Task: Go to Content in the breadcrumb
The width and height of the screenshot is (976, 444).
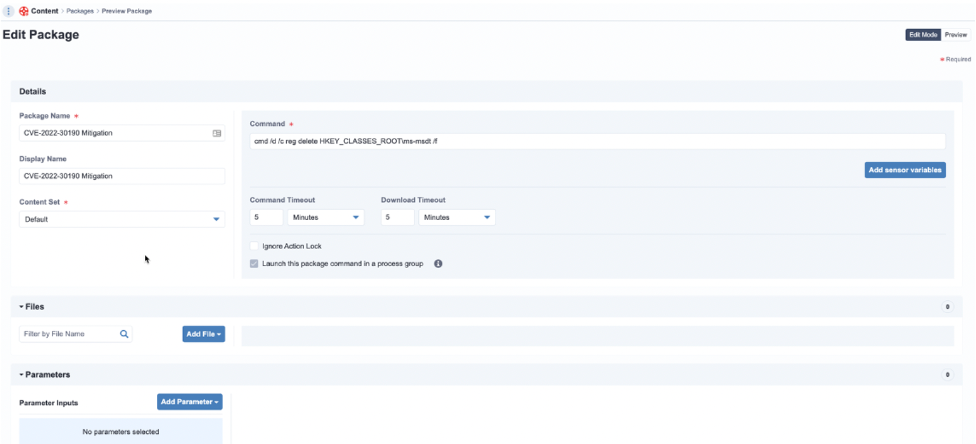Action: coord(45,11)
